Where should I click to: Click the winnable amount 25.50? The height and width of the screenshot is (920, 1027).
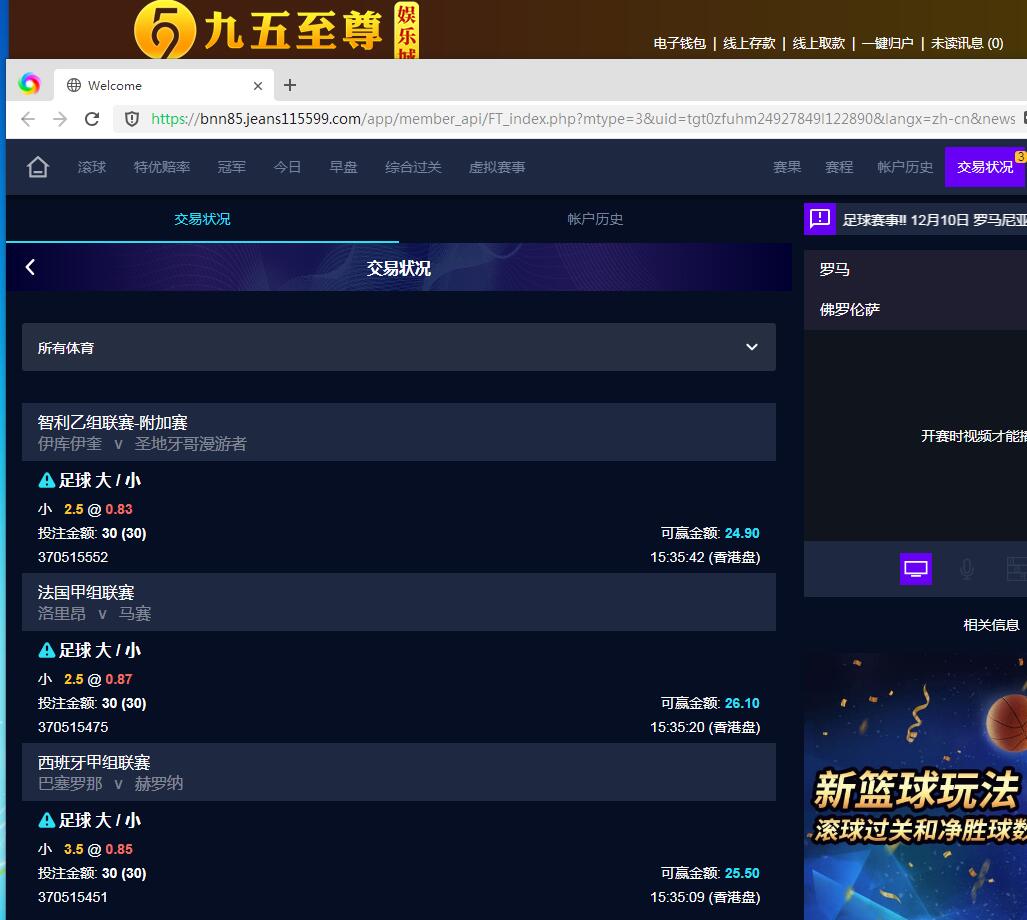click(742, 873)
